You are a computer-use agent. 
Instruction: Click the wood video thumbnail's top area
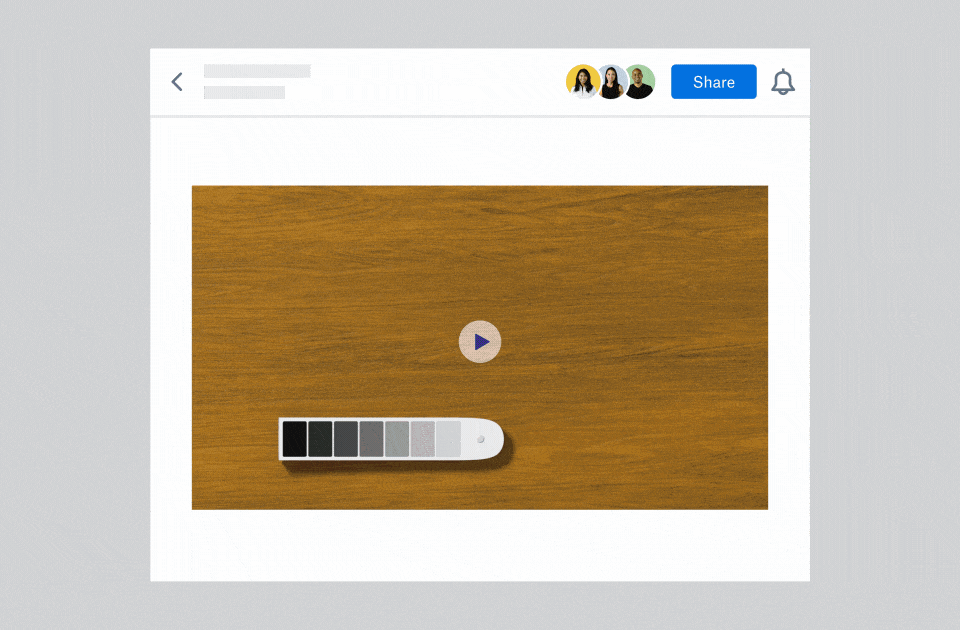pyautogui.click(x=480, y=230)
